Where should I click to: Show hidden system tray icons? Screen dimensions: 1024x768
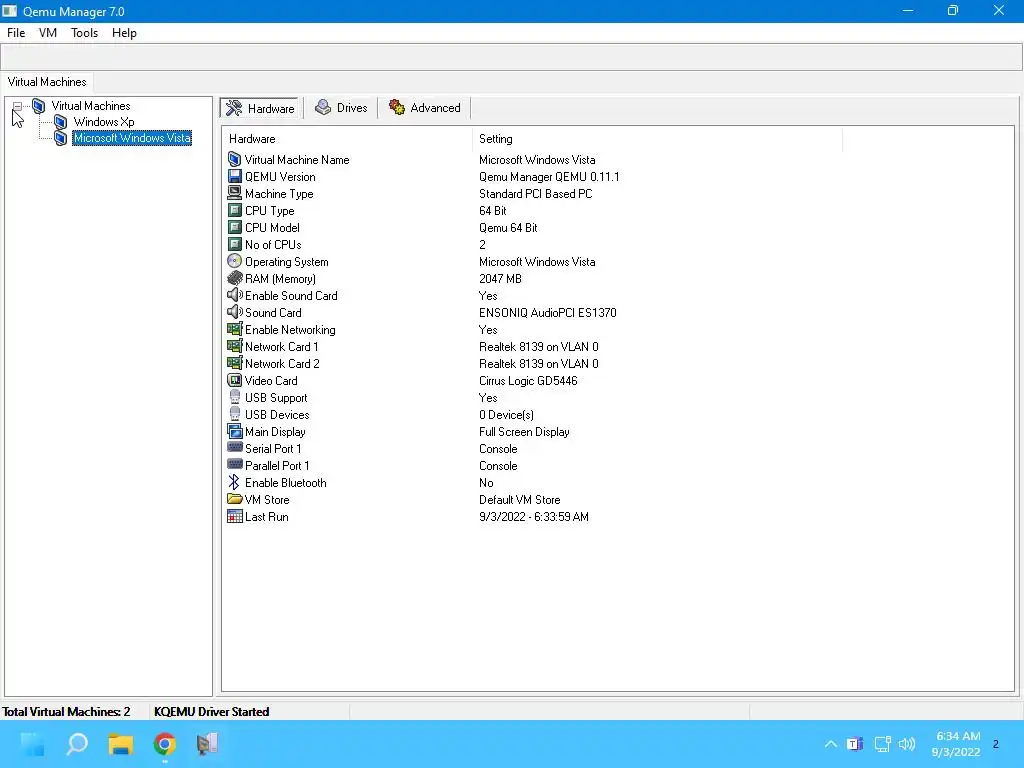(x=831, y=744)
